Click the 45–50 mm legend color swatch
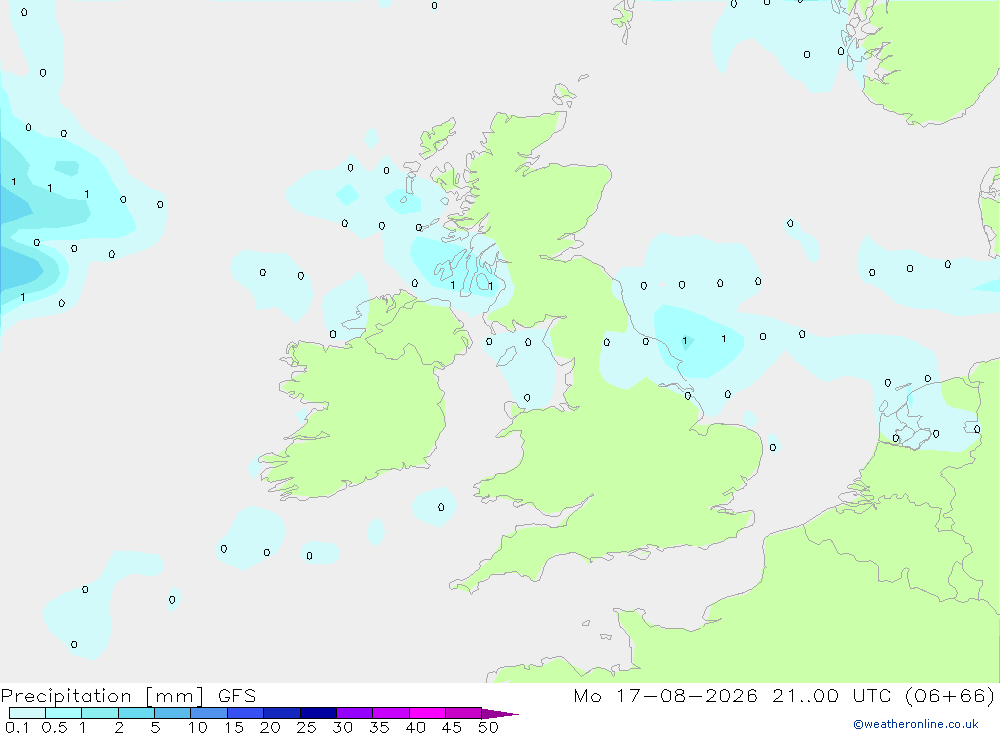 (x=464, y=713)
